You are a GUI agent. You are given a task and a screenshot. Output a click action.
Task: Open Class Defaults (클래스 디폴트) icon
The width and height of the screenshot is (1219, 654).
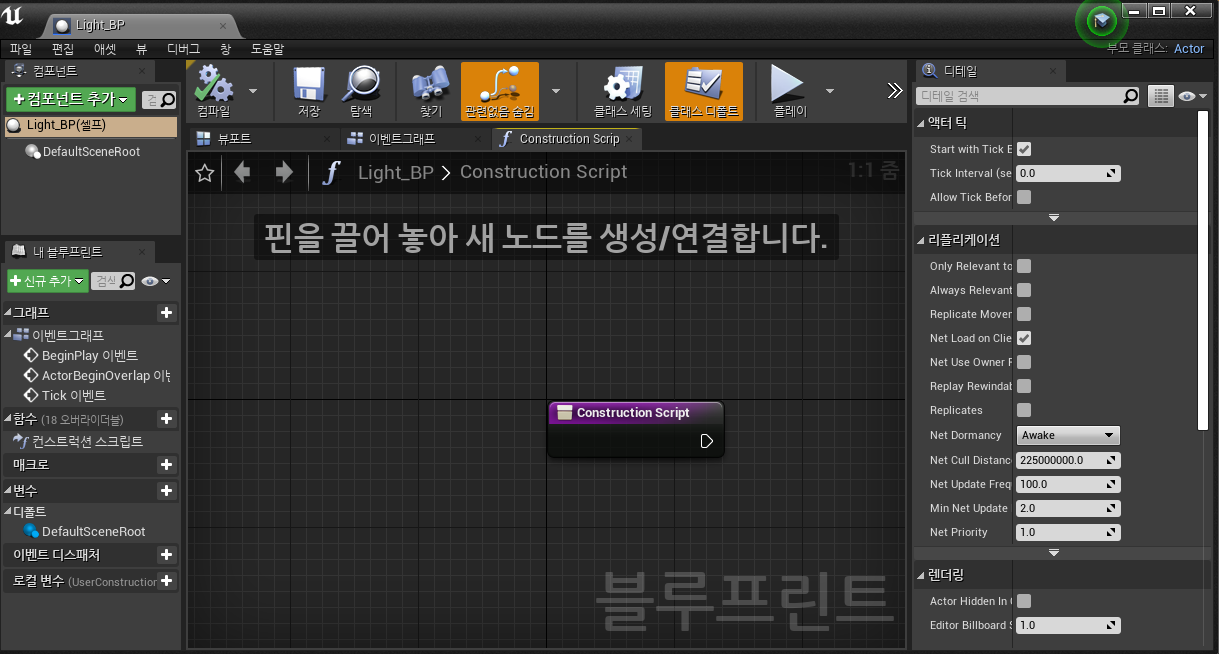pyautogui.click(x=703, y=91)
